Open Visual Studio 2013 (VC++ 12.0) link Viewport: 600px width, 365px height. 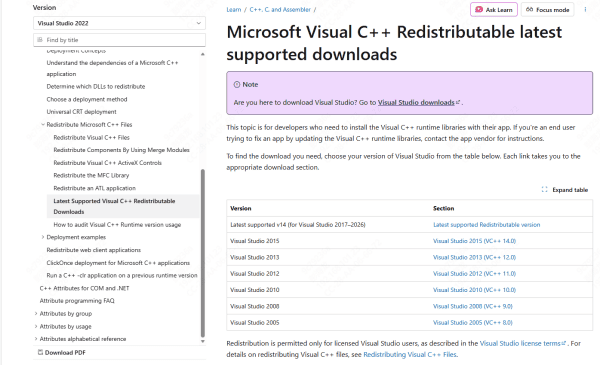coord(474,257)
